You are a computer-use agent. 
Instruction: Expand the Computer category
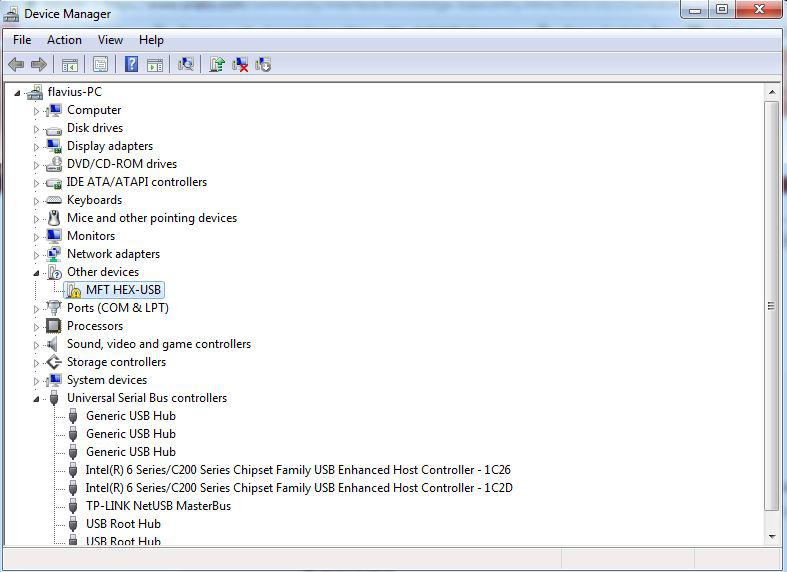[x=36, y=111]
